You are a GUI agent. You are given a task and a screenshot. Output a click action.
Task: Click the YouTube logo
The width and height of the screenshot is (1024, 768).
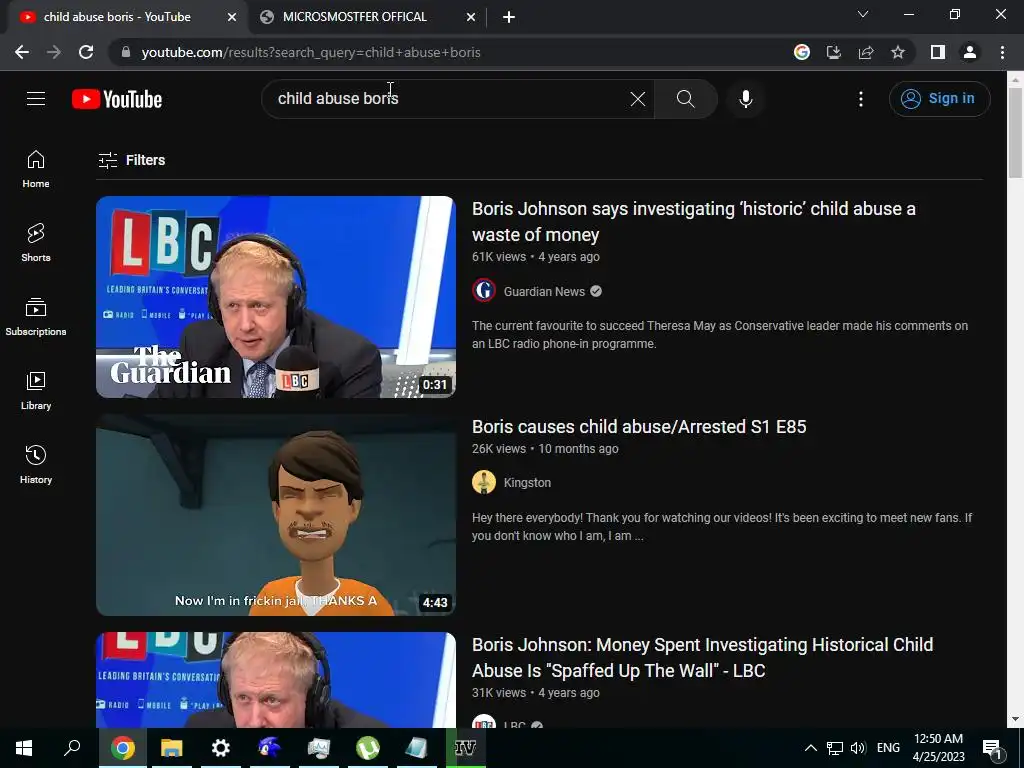point(117,99)
